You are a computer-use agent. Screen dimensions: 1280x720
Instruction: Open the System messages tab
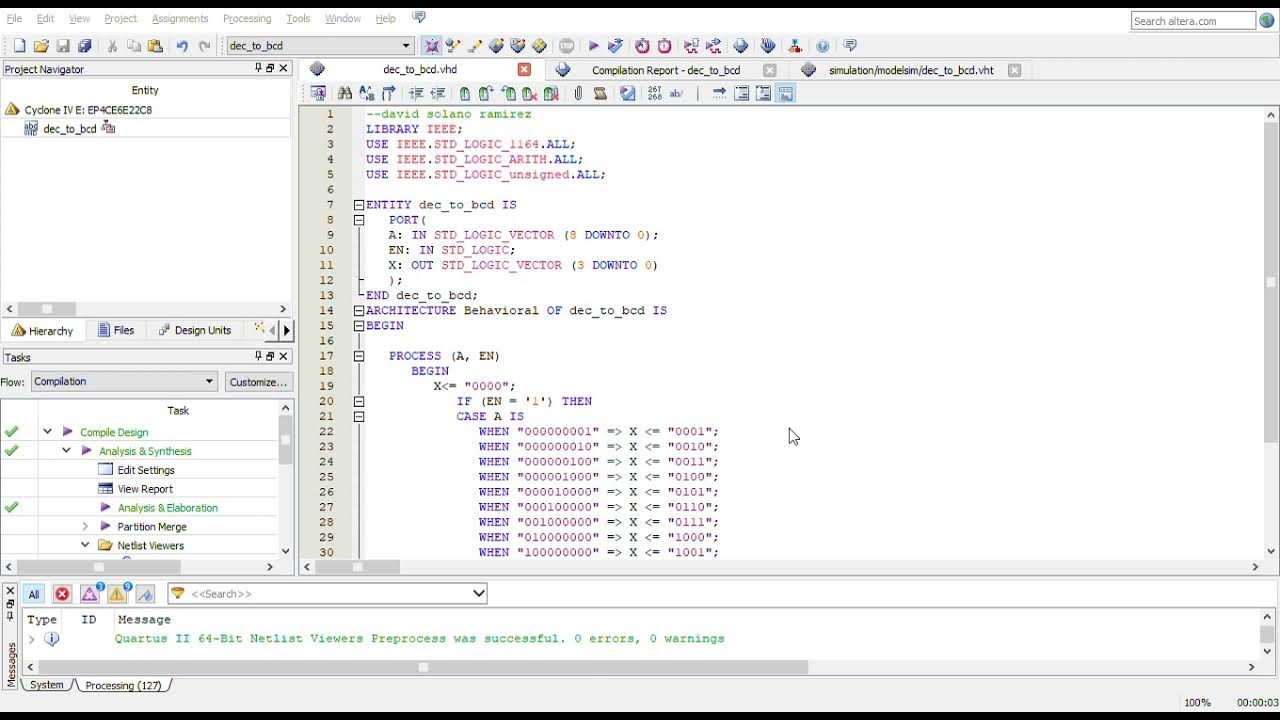pos(46,685)
